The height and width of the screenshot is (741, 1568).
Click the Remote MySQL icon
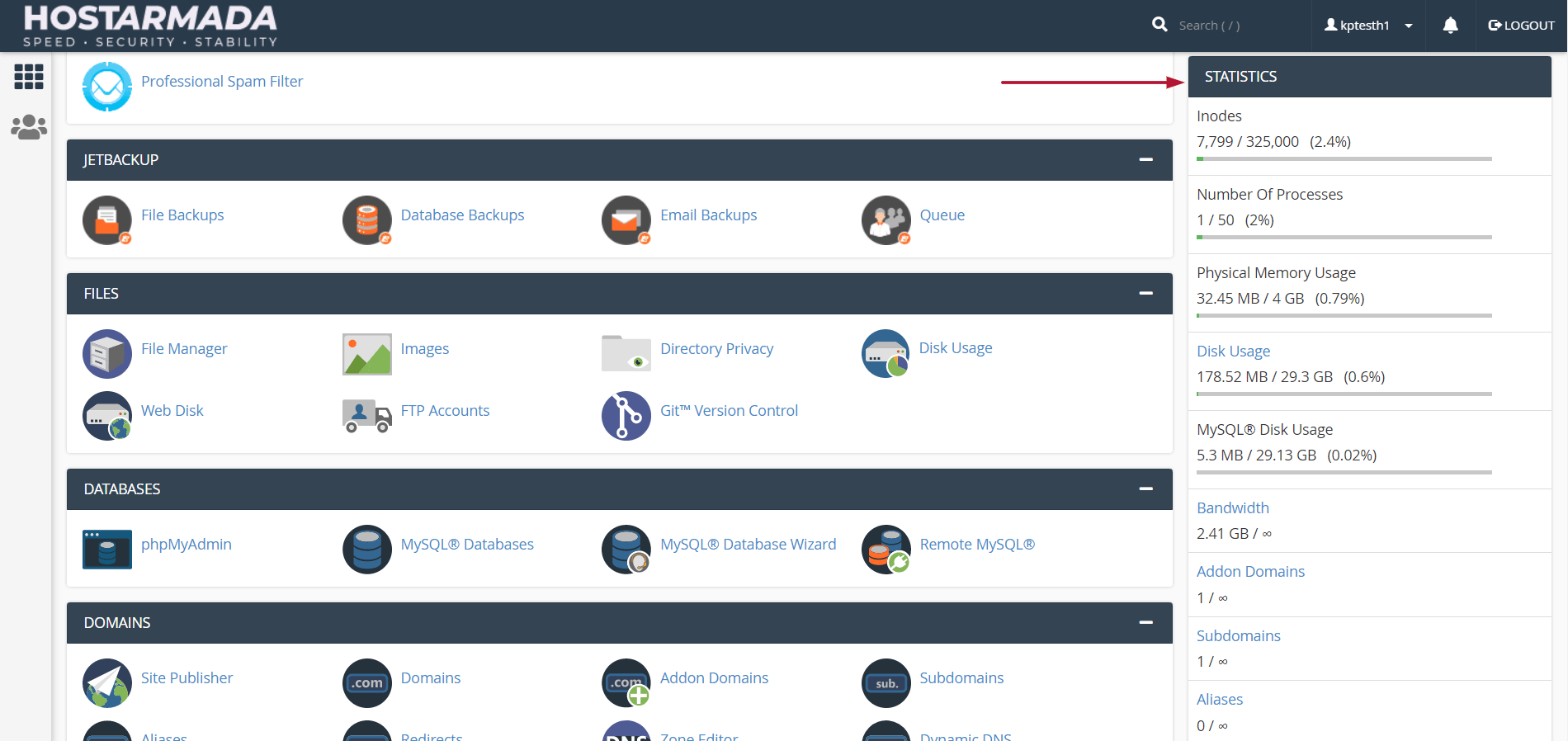(x=886, y=549)
